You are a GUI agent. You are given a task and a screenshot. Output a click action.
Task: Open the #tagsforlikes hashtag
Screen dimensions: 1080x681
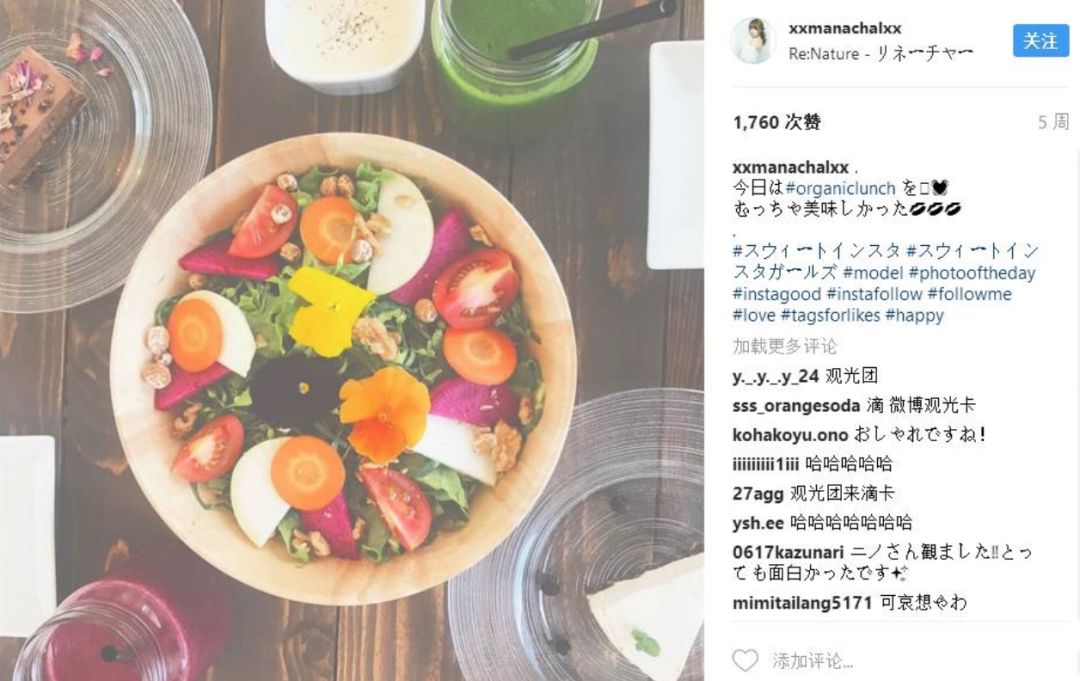tap(830, 315)
